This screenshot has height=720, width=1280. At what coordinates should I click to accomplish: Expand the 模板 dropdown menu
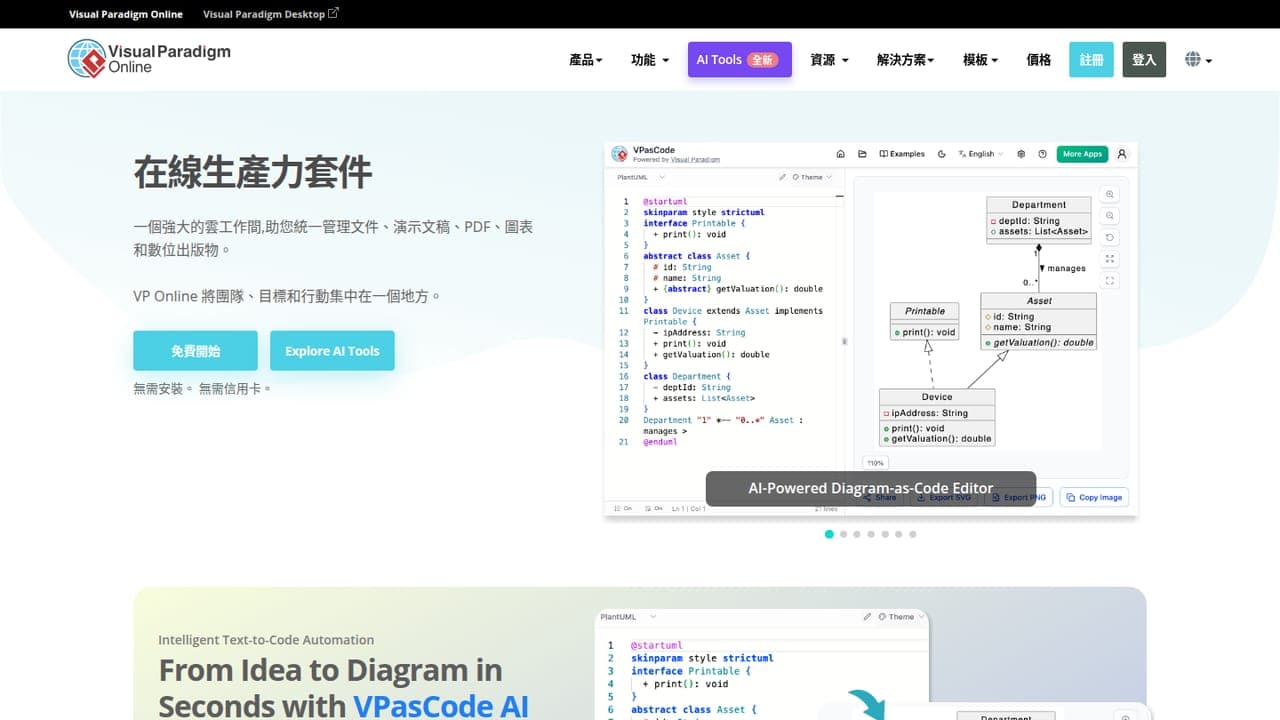980,60
